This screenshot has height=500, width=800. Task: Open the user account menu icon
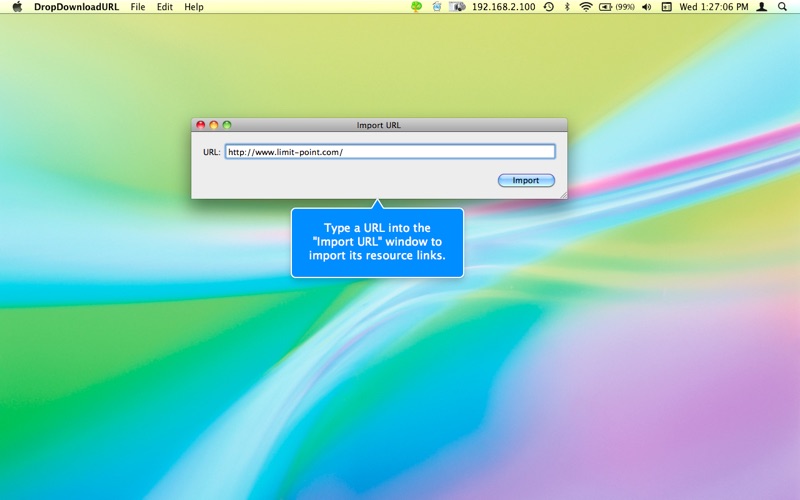(x=762, y=7)
